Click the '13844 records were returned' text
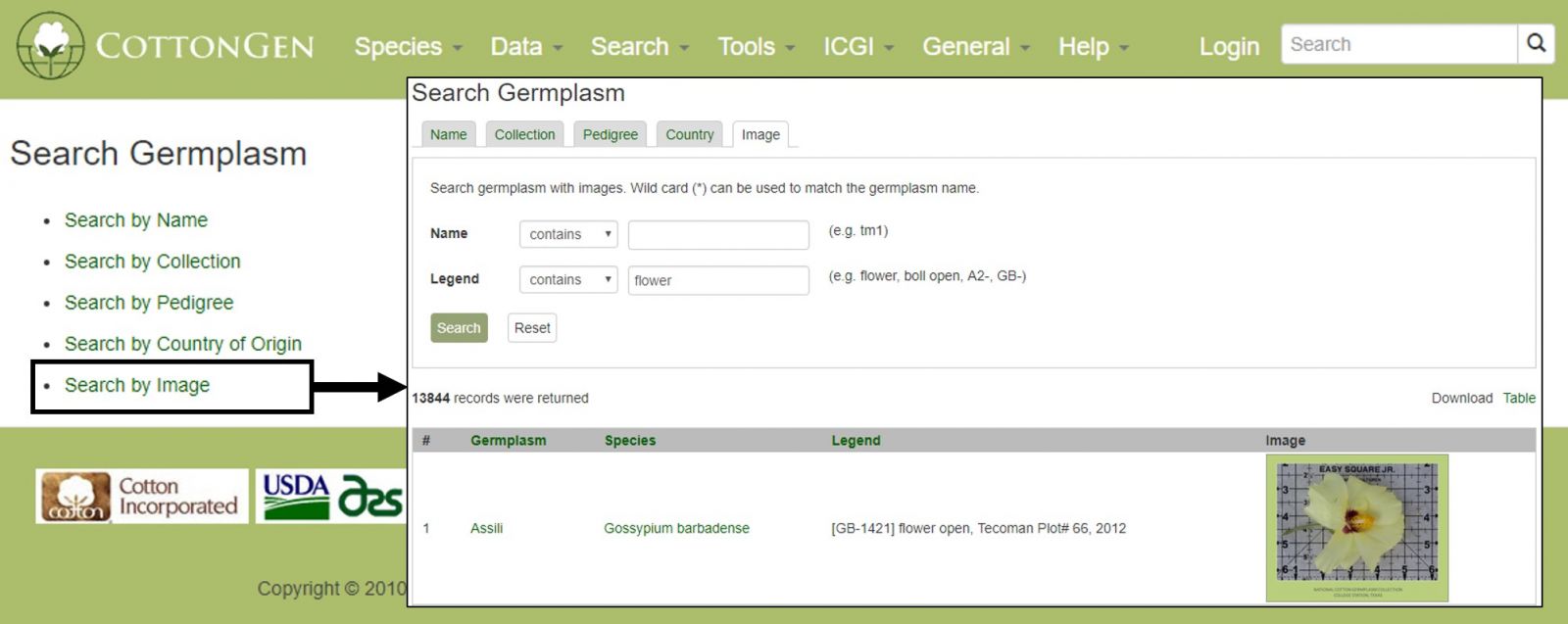This screenshot has height=624, width=1568. coord(500,398)
